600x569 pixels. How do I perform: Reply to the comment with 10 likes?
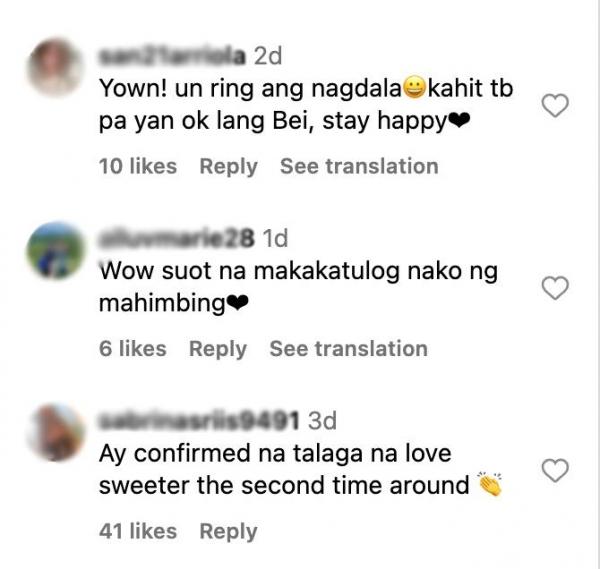tap(228, 167)
